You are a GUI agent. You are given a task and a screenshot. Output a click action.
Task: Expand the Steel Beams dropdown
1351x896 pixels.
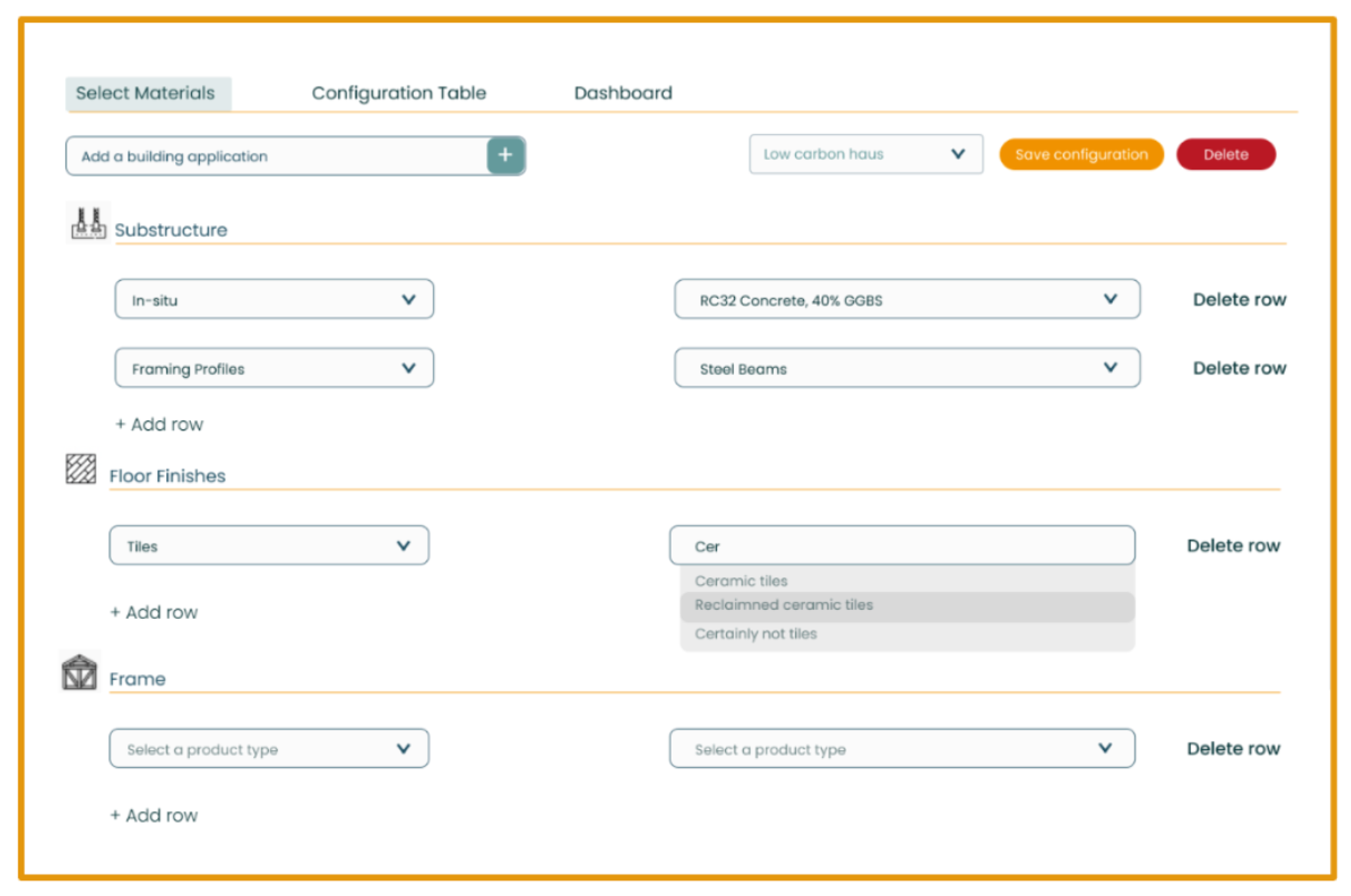point(907,369)
